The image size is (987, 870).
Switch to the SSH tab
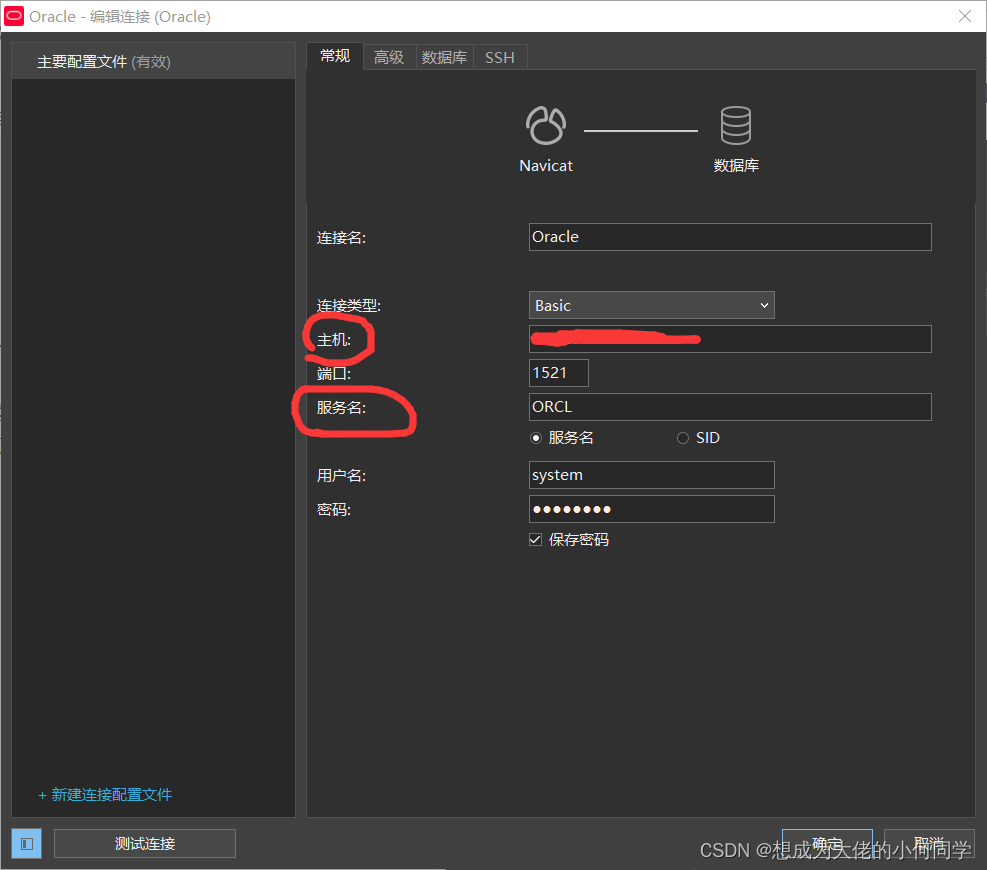500,57
